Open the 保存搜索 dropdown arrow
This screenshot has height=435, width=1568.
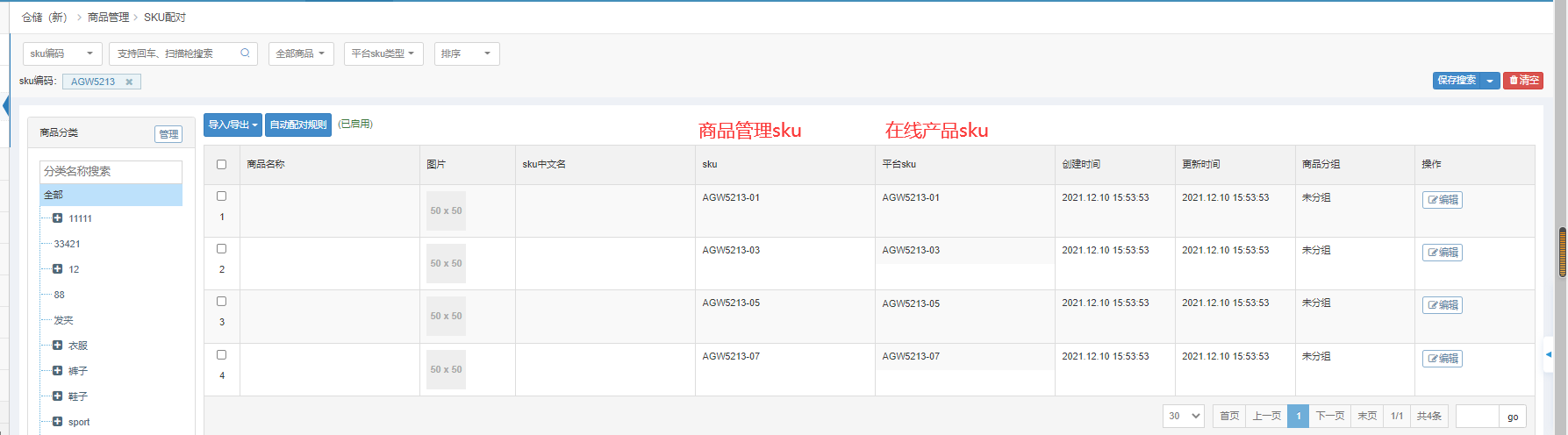click(x=1490, y=81)
